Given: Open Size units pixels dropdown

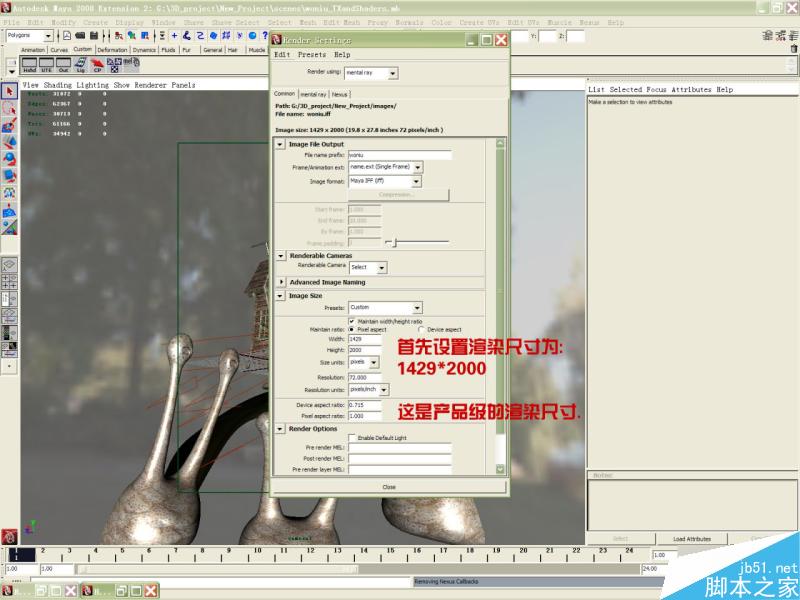Looking at the screenshot, I should [364, 362].
